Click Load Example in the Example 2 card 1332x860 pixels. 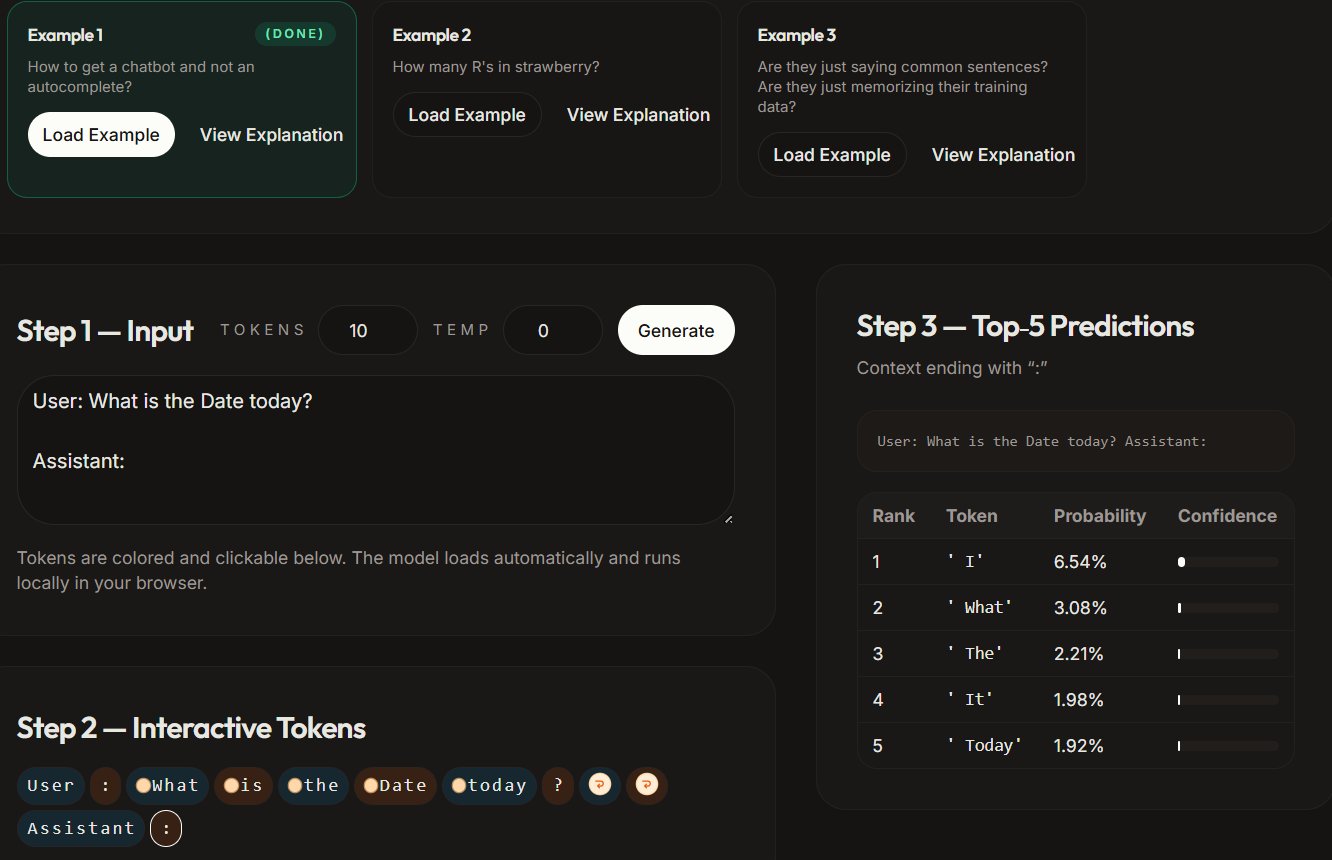tap(467, 115)
